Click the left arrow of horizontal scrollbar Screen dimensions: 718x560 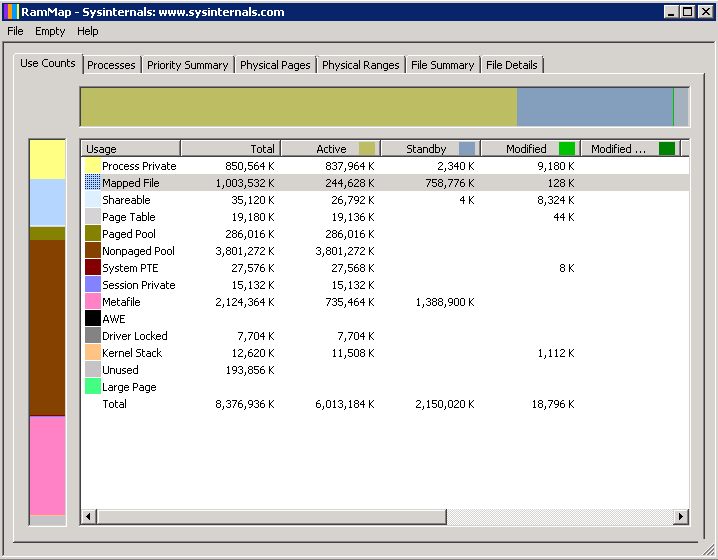89,517
